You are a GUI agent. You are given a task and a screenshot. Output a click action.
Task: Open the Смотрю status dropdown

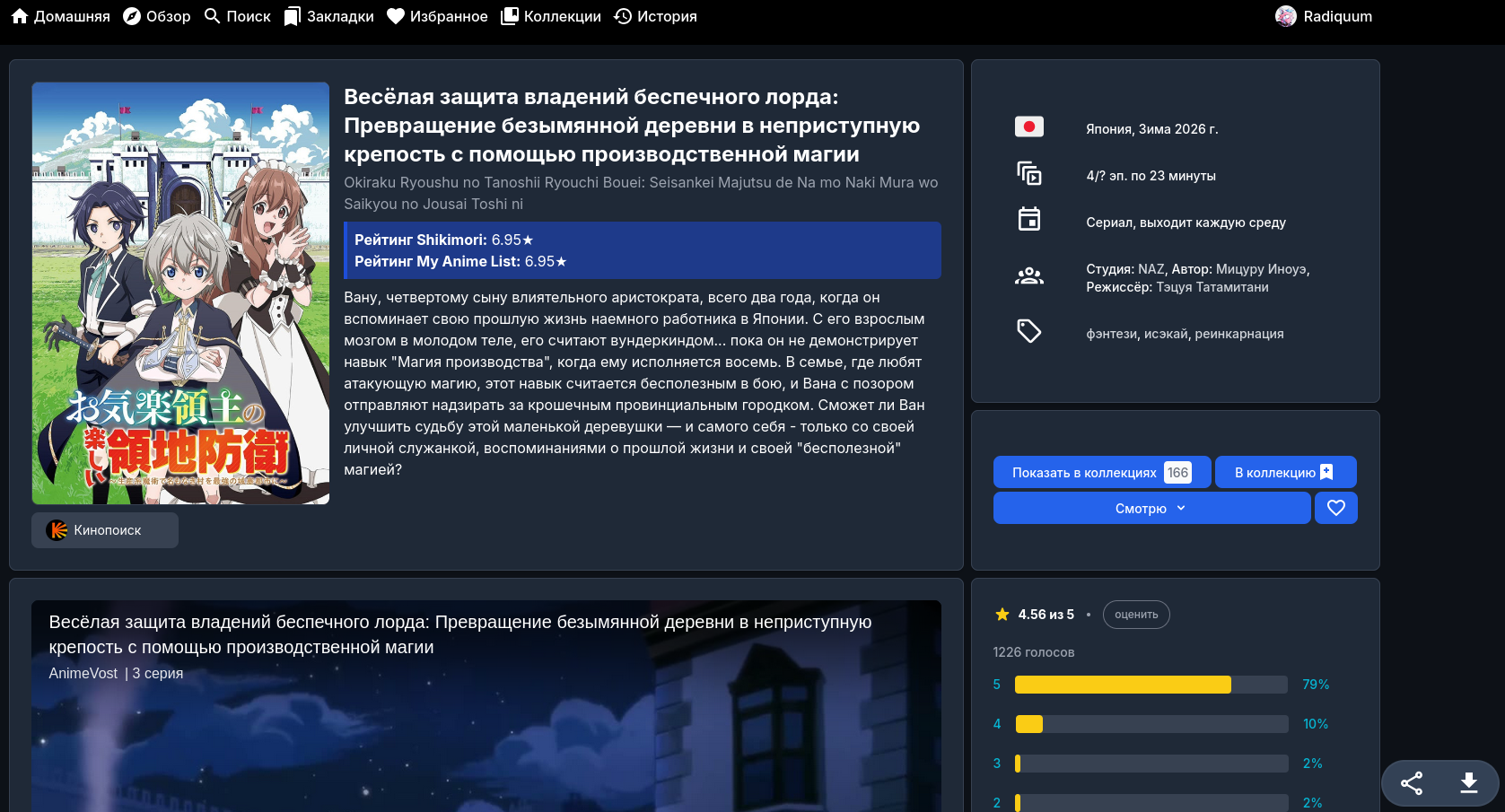pos(1151,508)
